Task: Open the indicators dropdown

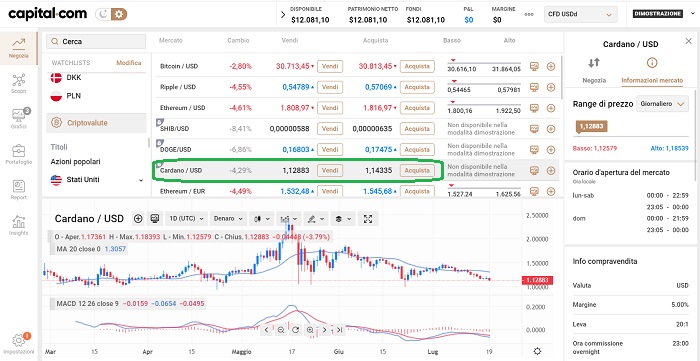Action: pos(289,219)
